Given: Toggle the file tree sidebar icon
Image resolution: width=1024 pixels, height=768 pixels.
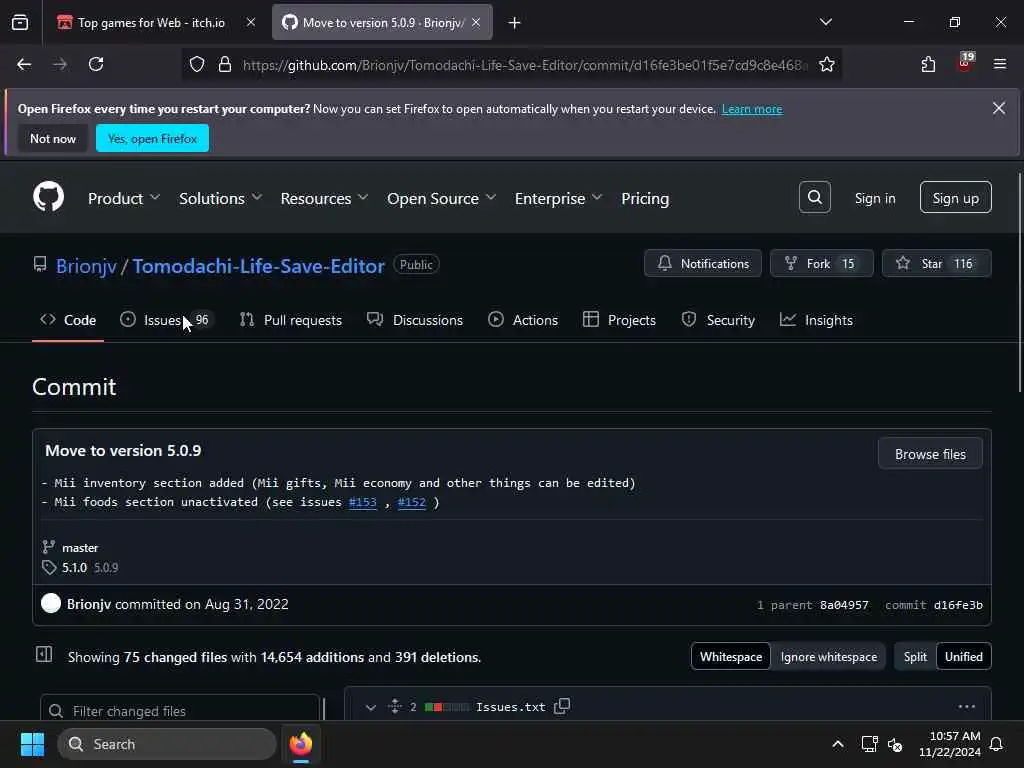Looking at the screenshot, I should [x=44, y=654].
